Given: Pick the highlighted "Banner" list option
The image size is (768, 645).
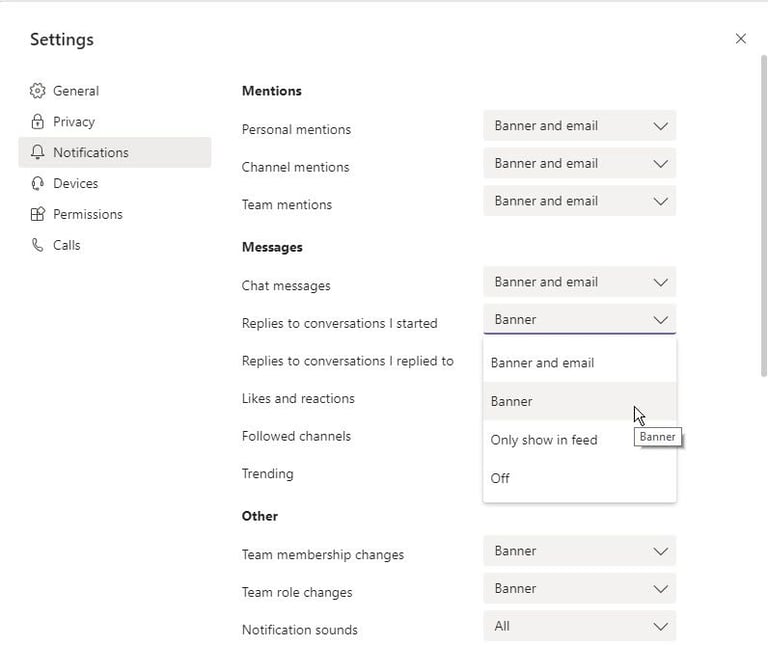Looking at the screenshot, I should pyautogui.click(x=512, y=402).
